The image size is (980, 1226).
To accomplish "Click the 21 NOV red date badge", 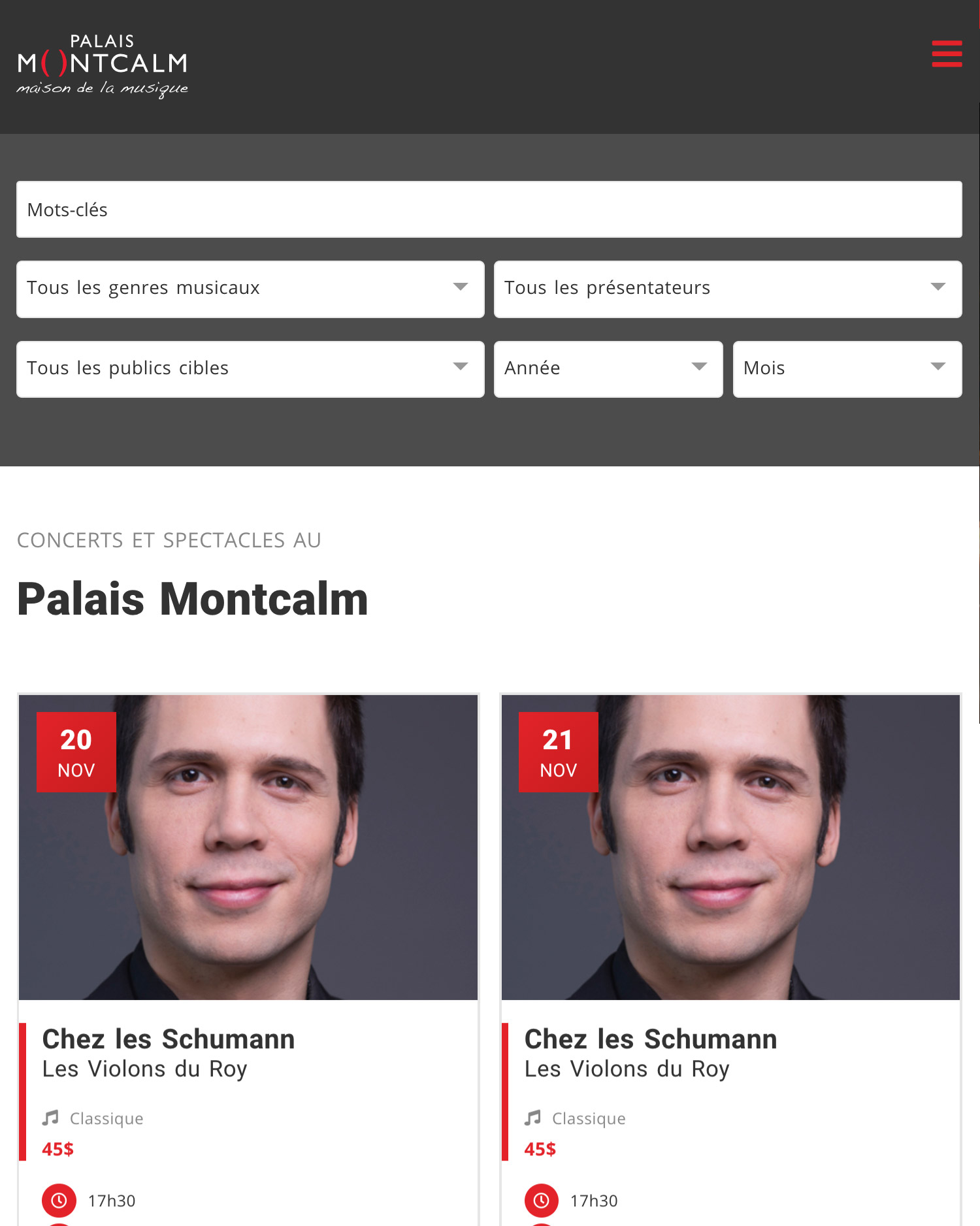I will (558, 752).
